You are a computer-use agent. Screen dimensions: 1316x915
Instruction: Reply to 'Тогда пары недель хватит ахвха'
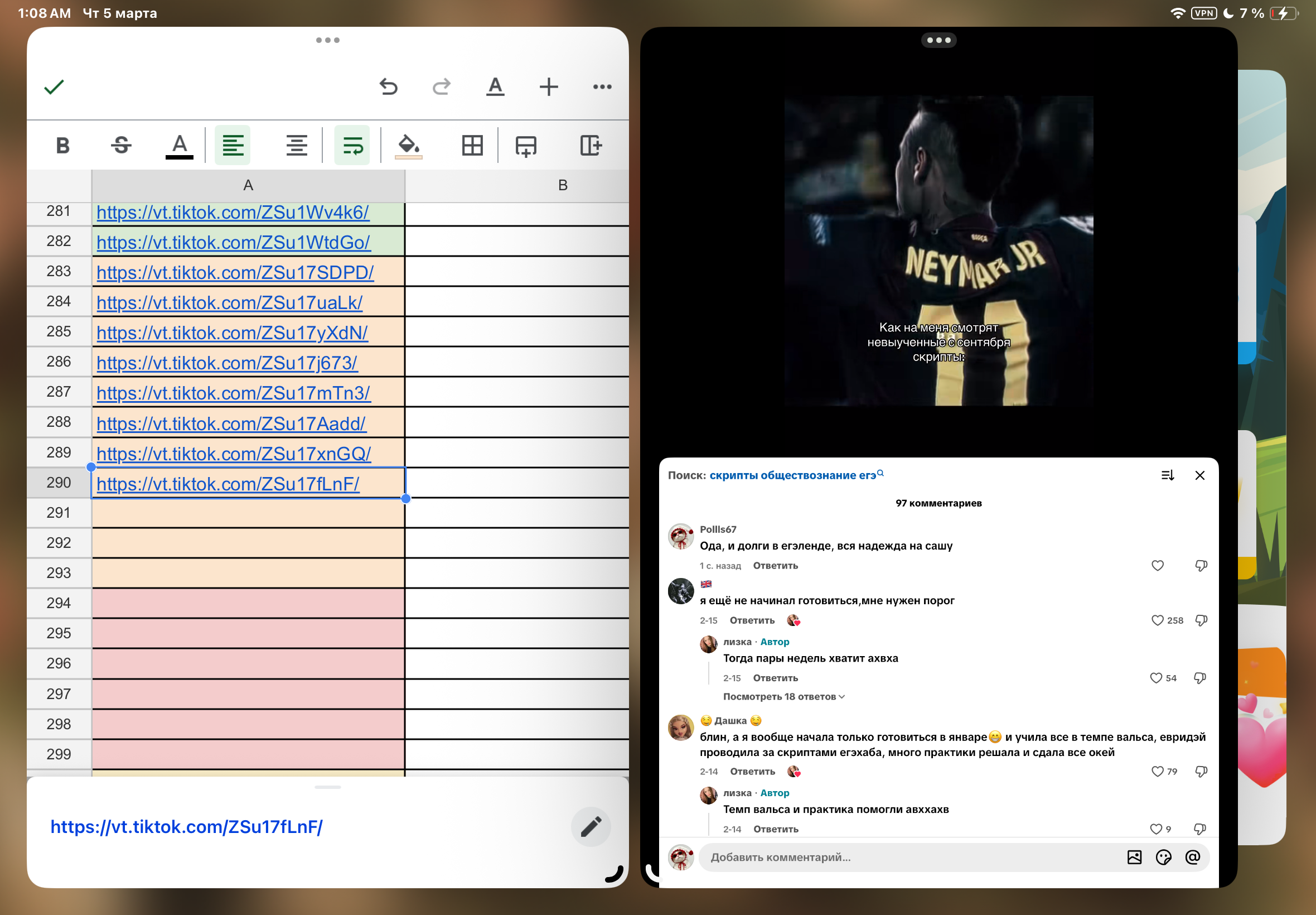coord(775,678)
